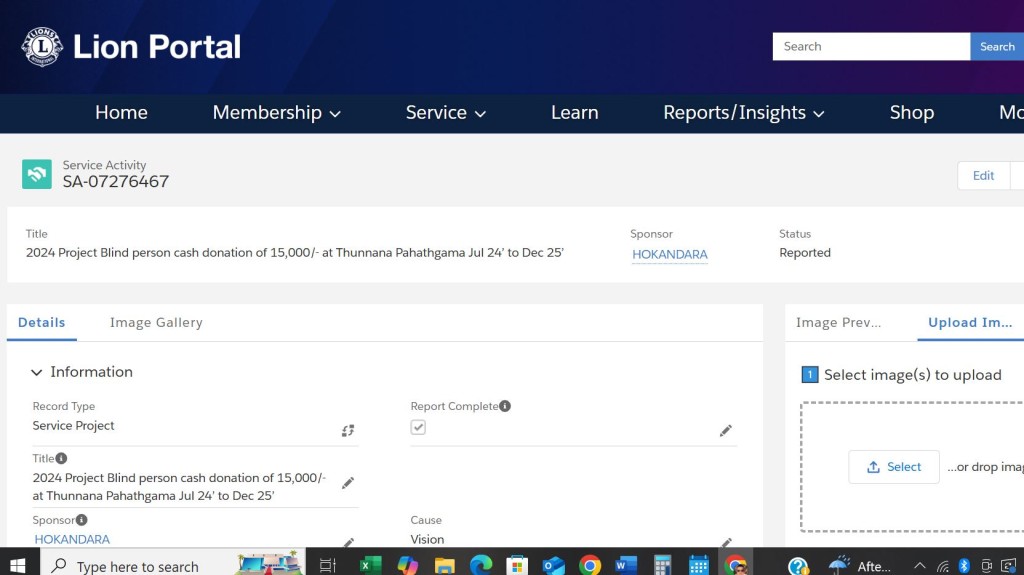
Task: Open File Explorer from the taskbar
Action: pos(444,565)
